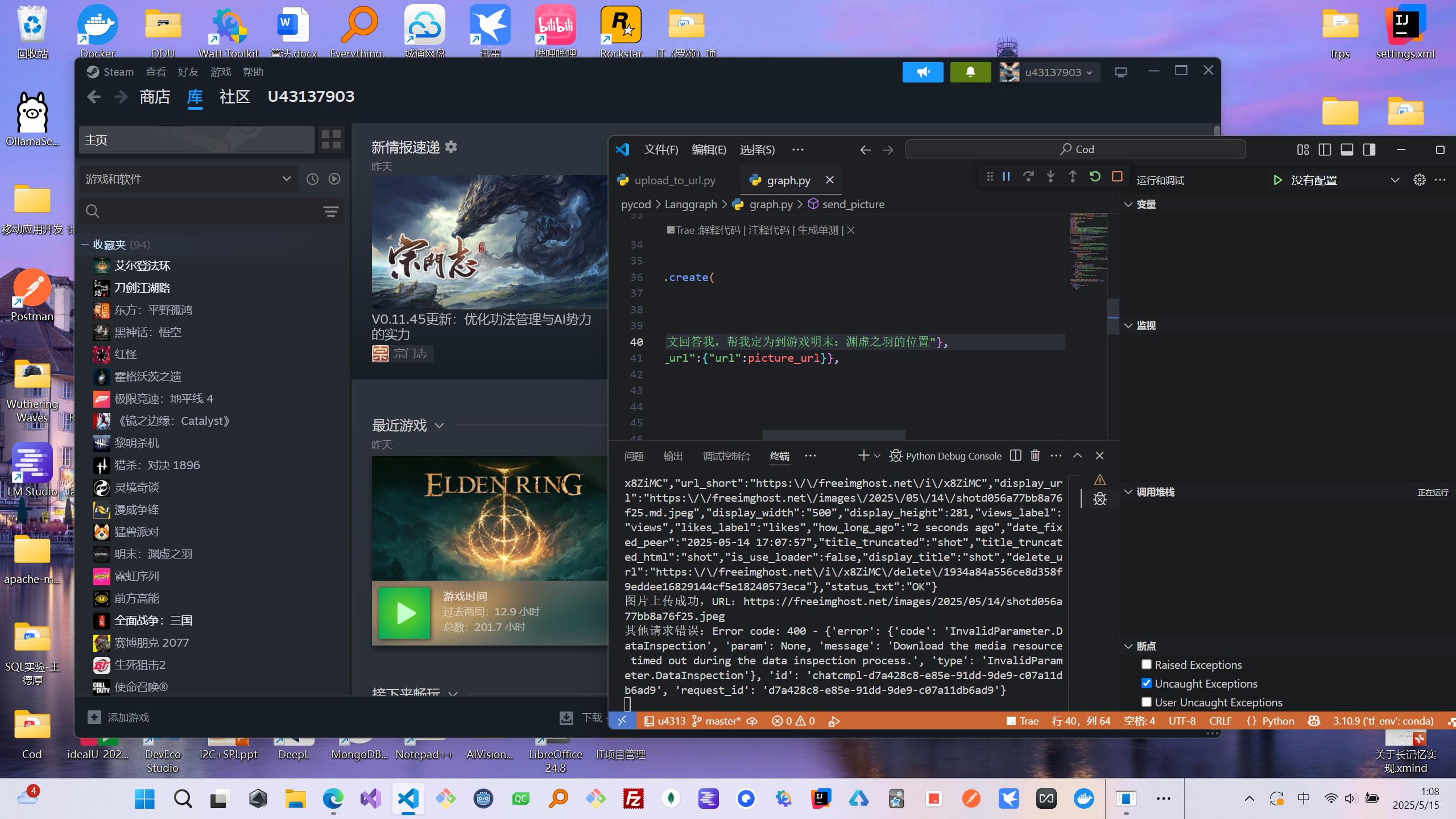Viewport: 1456px width, 819px height.
Task: Open new terminal profile dropdown arrow
Action: tap(877, 456)
